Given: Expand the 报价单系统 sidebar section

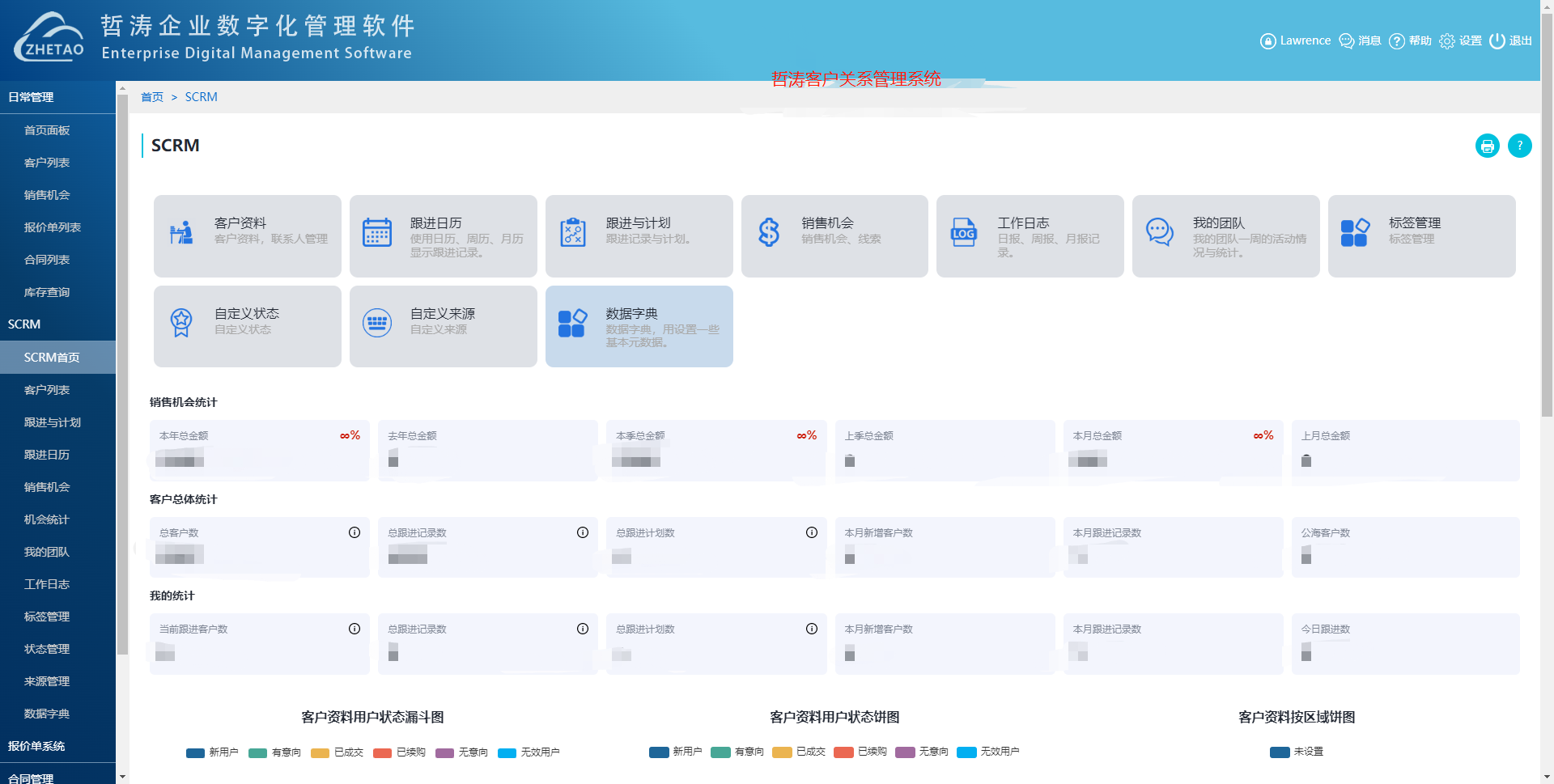Looking at the screenshot, I should point(58,746).
